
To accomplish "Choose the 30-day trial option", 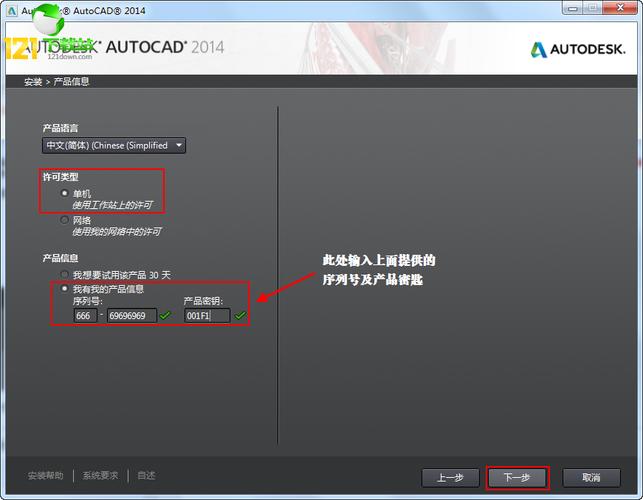I will click(x=64, y=274).
